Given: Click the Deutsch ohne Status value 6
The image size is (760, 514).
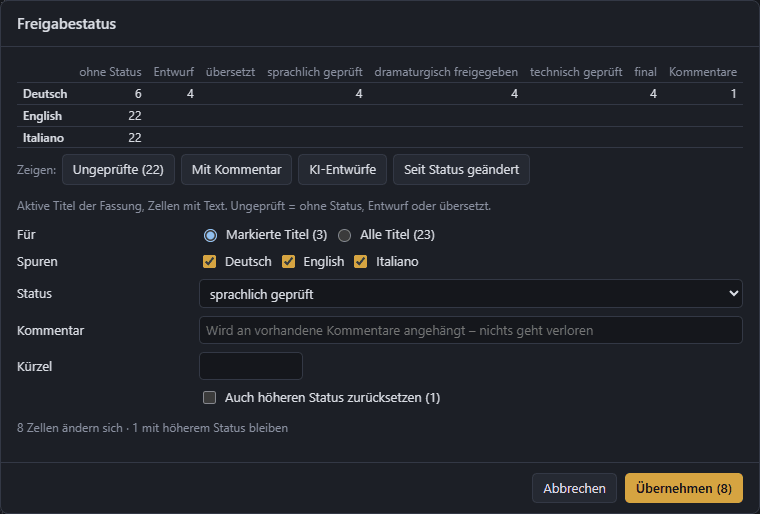Looking at the screenshot, I should point(138,94).
